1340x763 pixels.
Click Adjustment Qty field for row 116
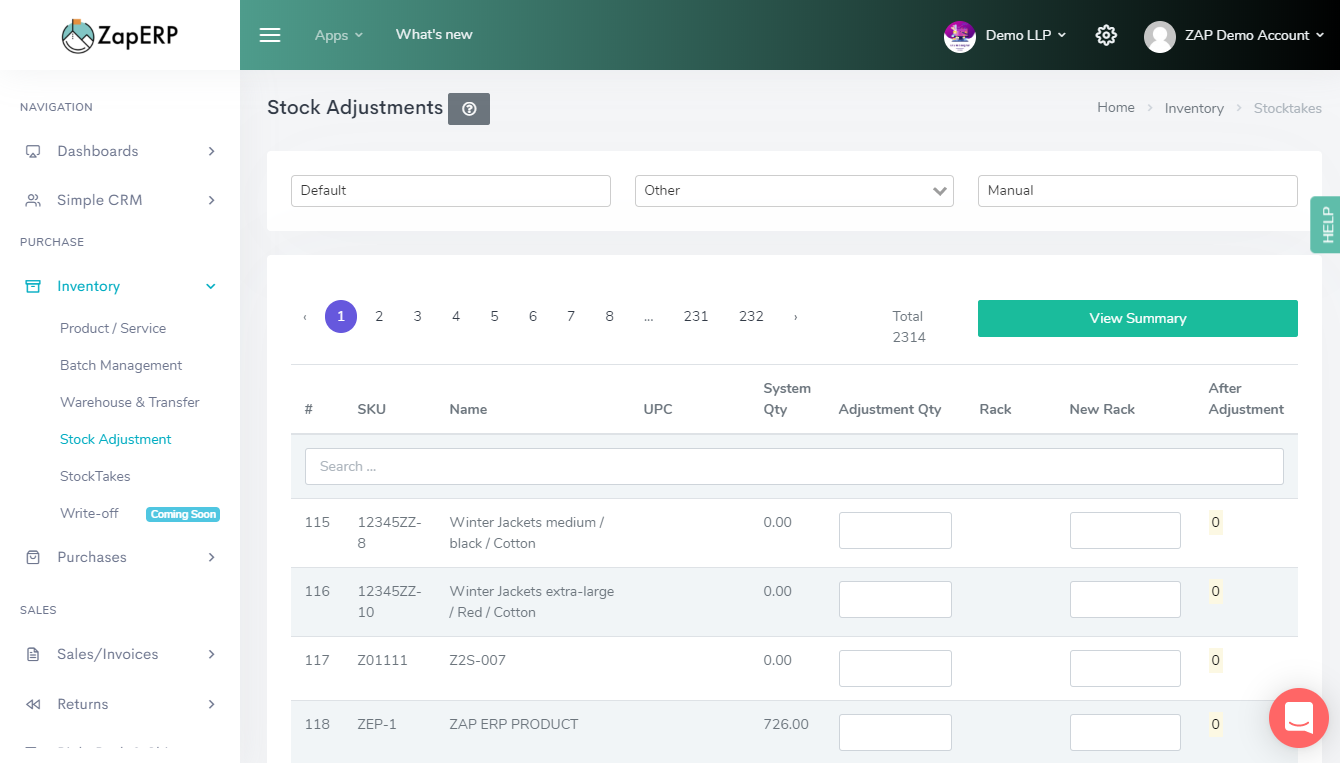[x=895, y=600]
